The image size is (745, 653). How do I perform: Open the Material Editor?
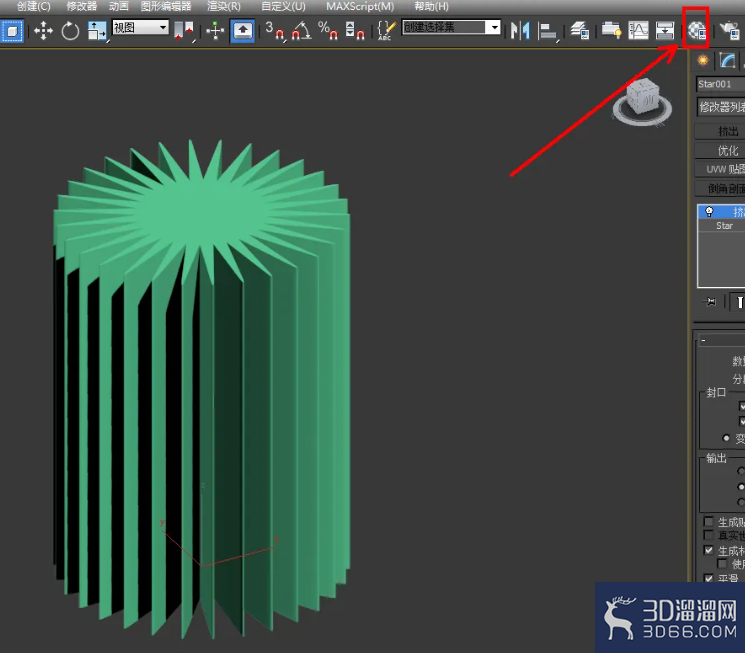click(697, 31)
